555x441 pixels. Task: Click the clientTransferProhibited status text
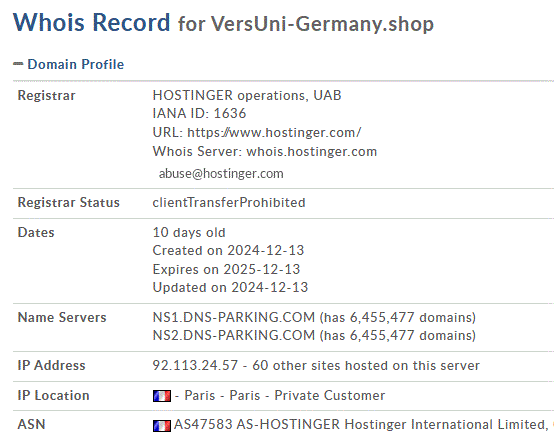pos(229,202)
